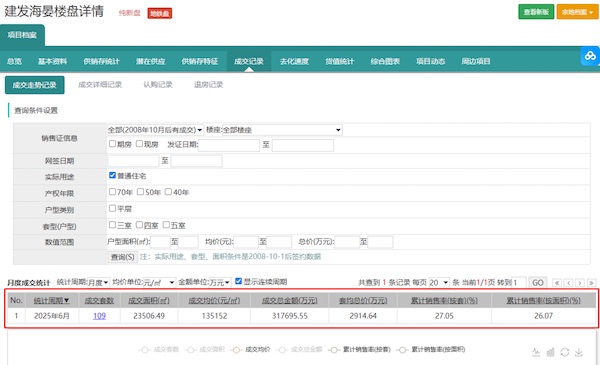Select the 317695.55 total amount cell
Viewport: 600px width, 365px height.
point(290,316)
